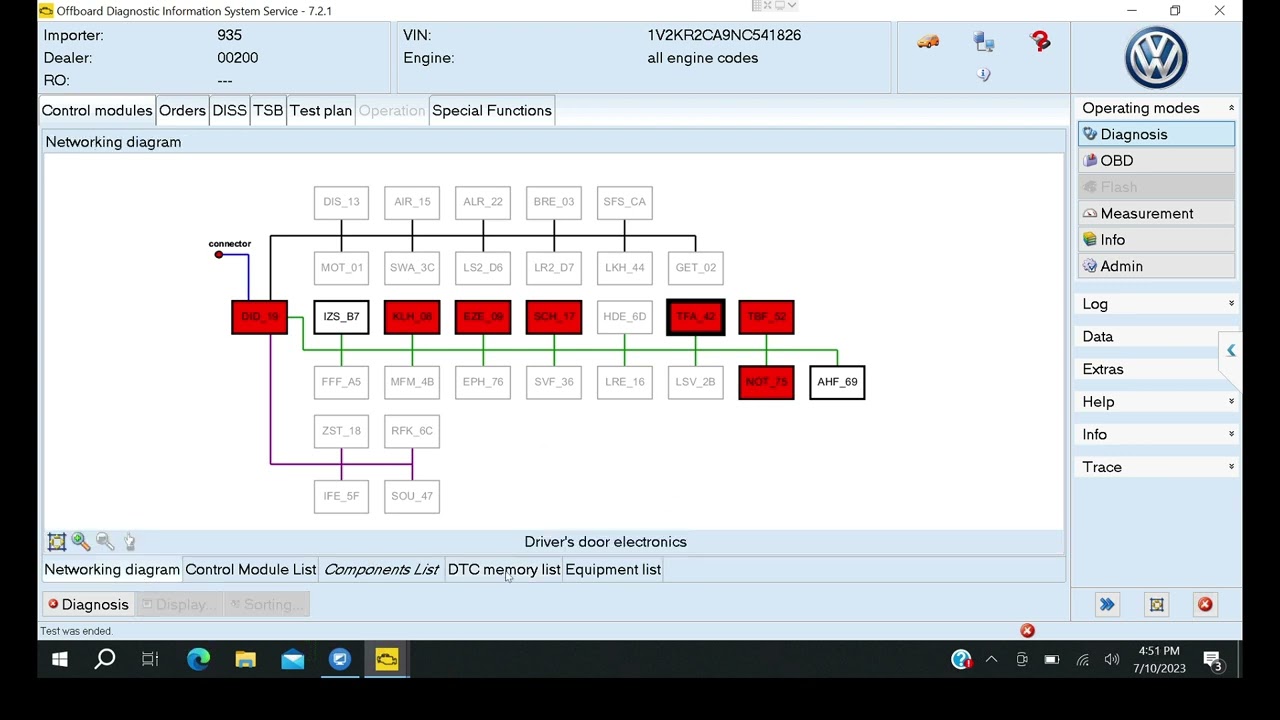Image resolution: width=1280 pixels, height=720 pixels.
Task: Click the ODIS app icon on taskbar
Action: point(387,659)
